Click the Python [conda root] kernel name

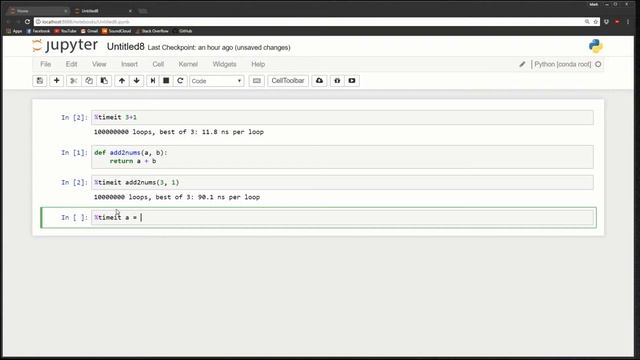click(x=562, y=64)
